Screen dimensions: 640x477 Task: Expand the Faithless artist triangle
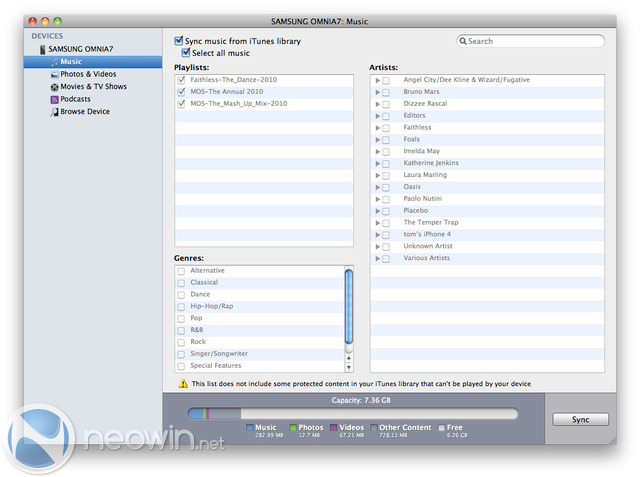(x=378, y=128)
